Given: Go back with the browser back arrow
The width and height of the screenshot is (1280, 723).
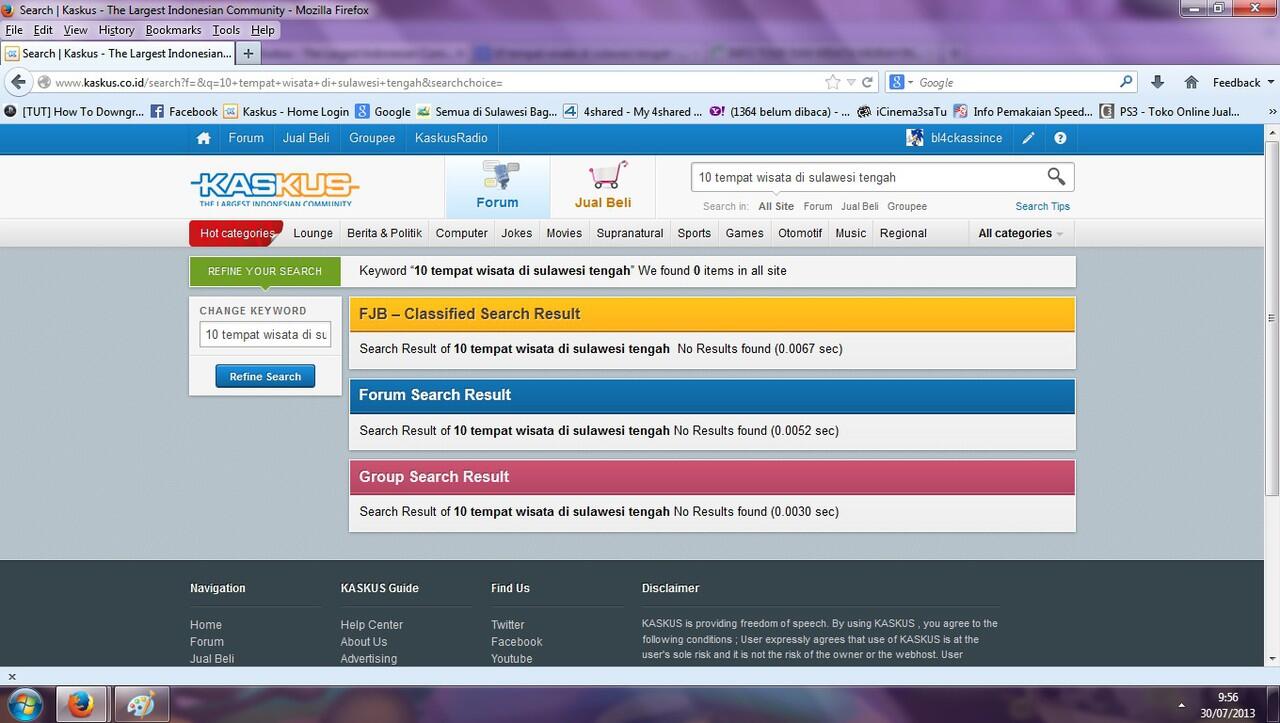Looking at the screenshot, I should click(18, 82).
